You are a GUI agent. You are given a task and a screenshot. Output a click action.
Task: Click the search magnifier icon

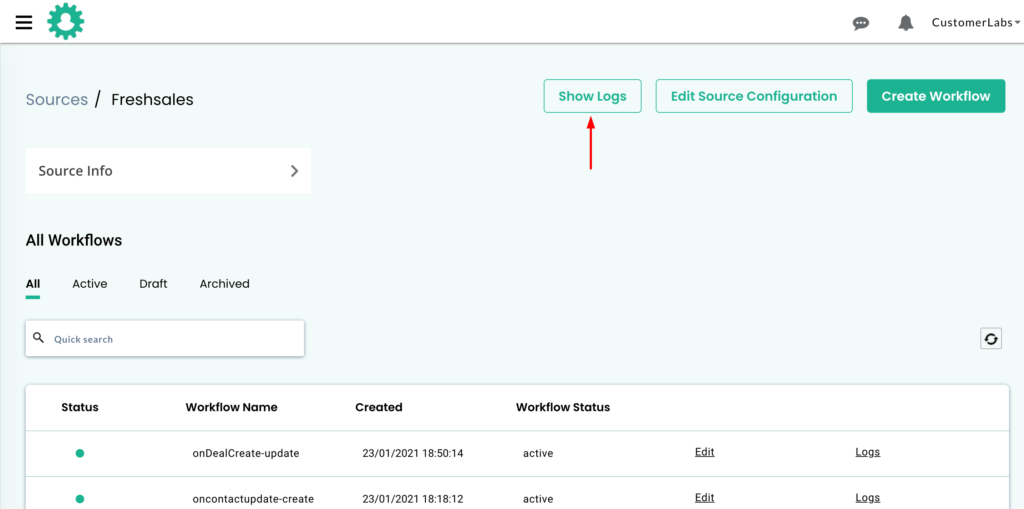coord(39,338)
